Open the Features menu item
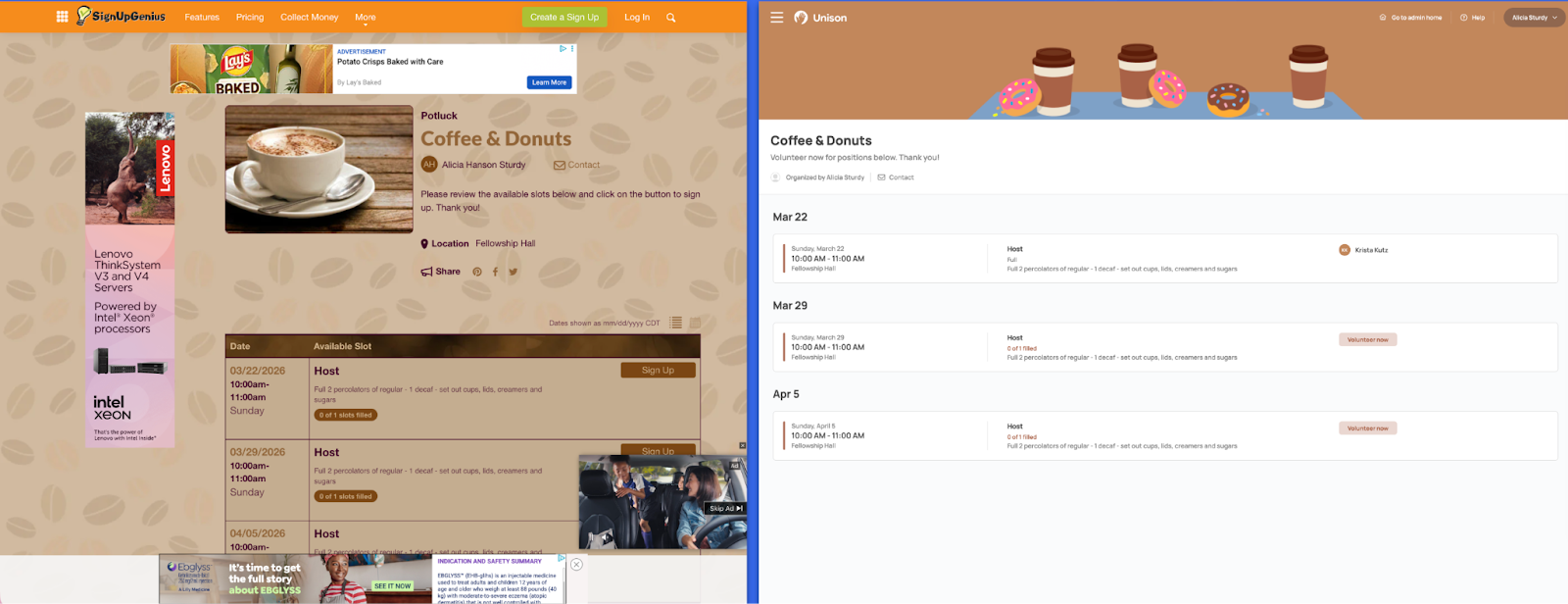 point(202,18)
